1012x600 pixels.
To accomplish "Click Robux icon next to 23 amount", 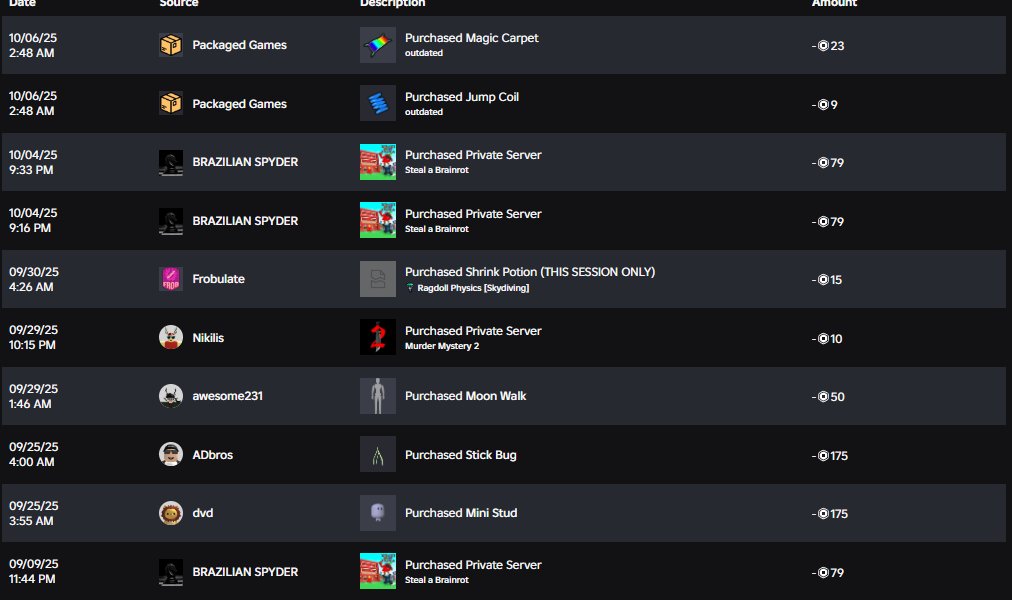I will coord(823,46).
